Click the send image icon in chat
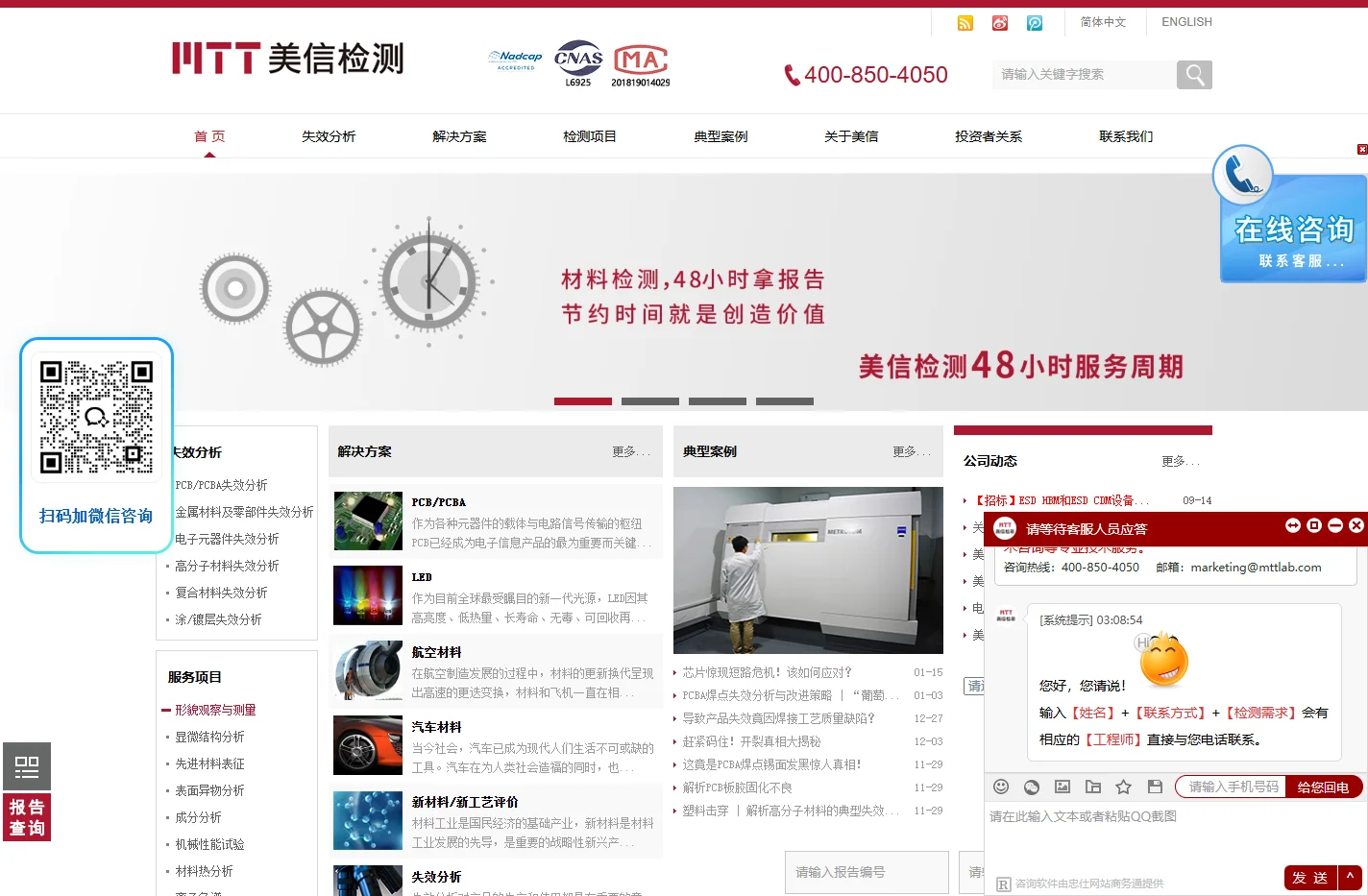1368x896 pixels. pyautogui.click(x=1063, y=787)
